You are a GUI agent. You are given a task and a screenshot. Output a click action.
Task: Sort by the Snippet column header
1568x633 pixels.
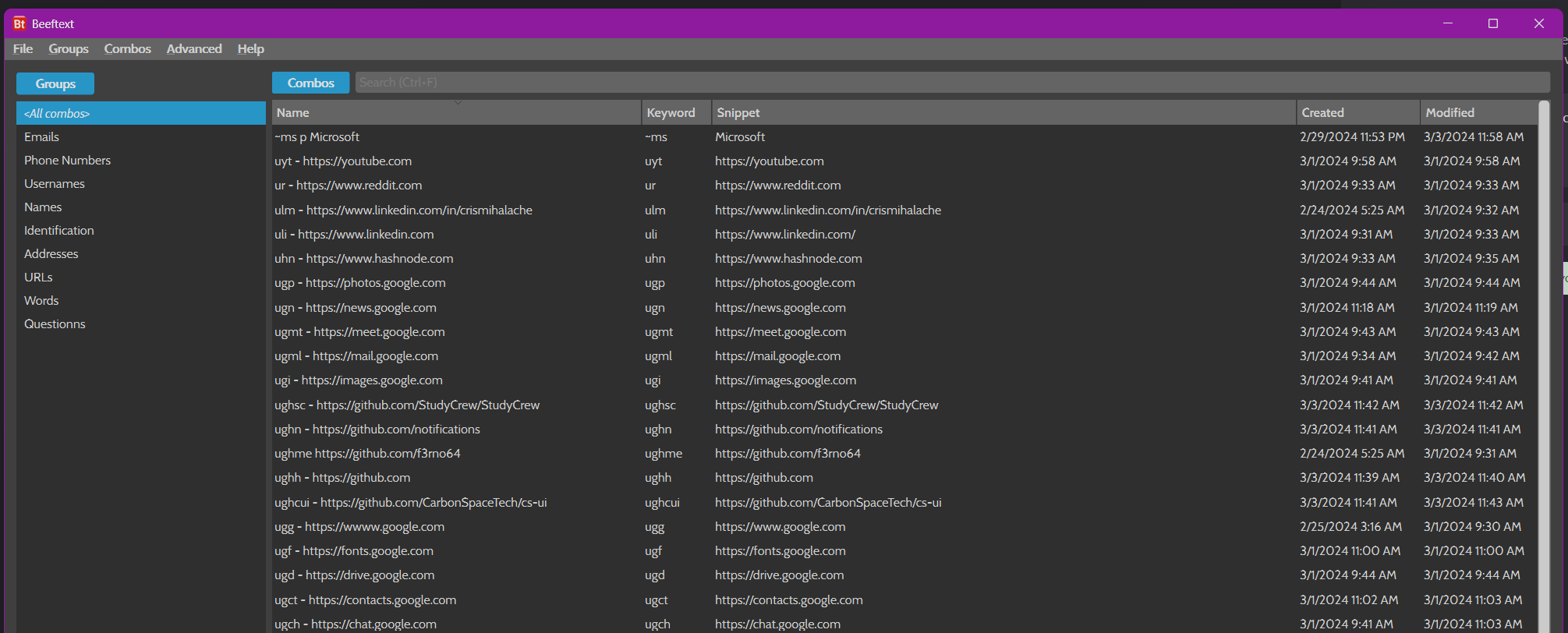(x=1004, y=112)
